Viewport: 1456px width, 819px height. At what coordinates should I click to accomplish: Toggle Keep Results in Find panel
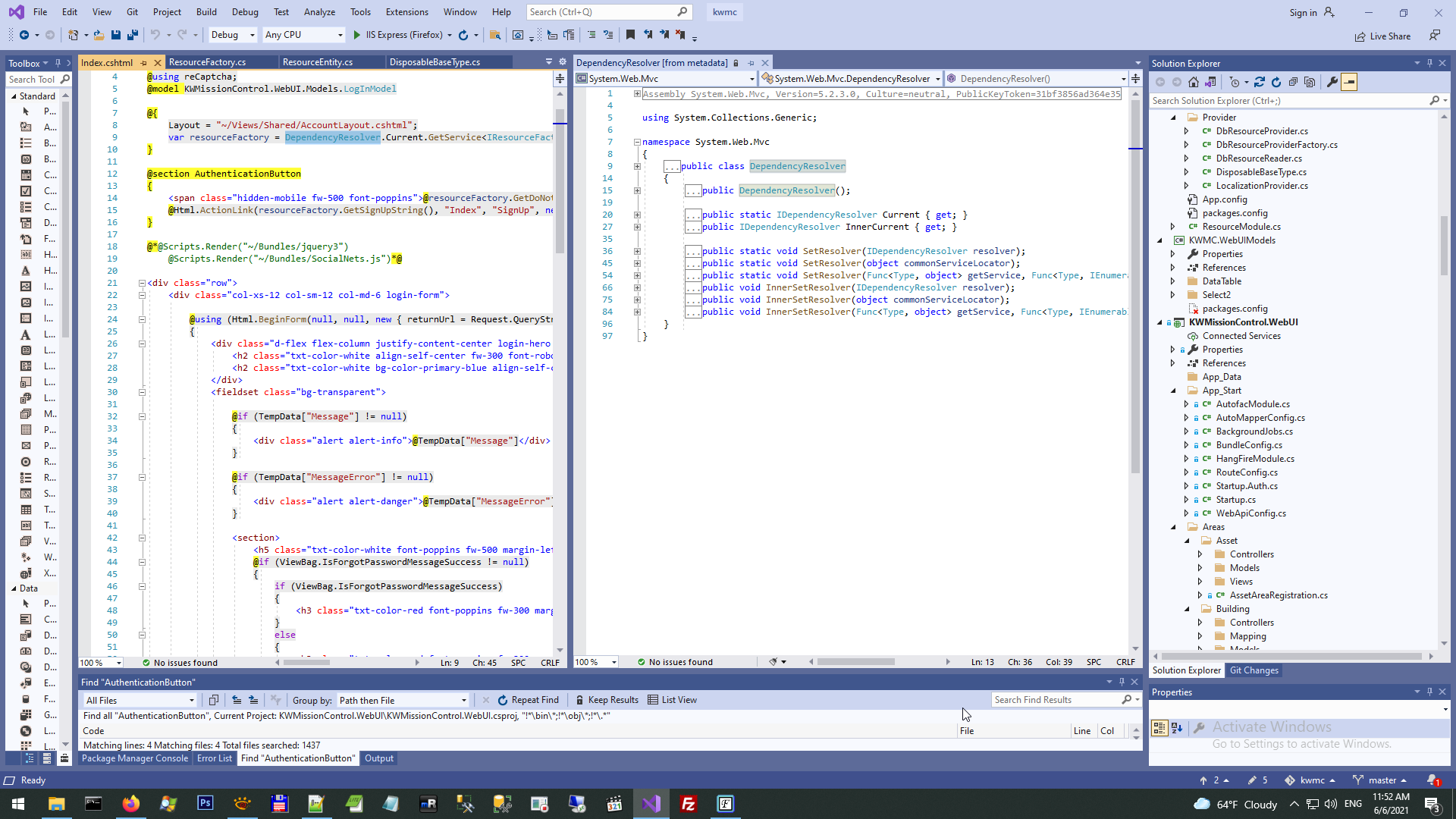pyautogui.click(x=607, y=700)
